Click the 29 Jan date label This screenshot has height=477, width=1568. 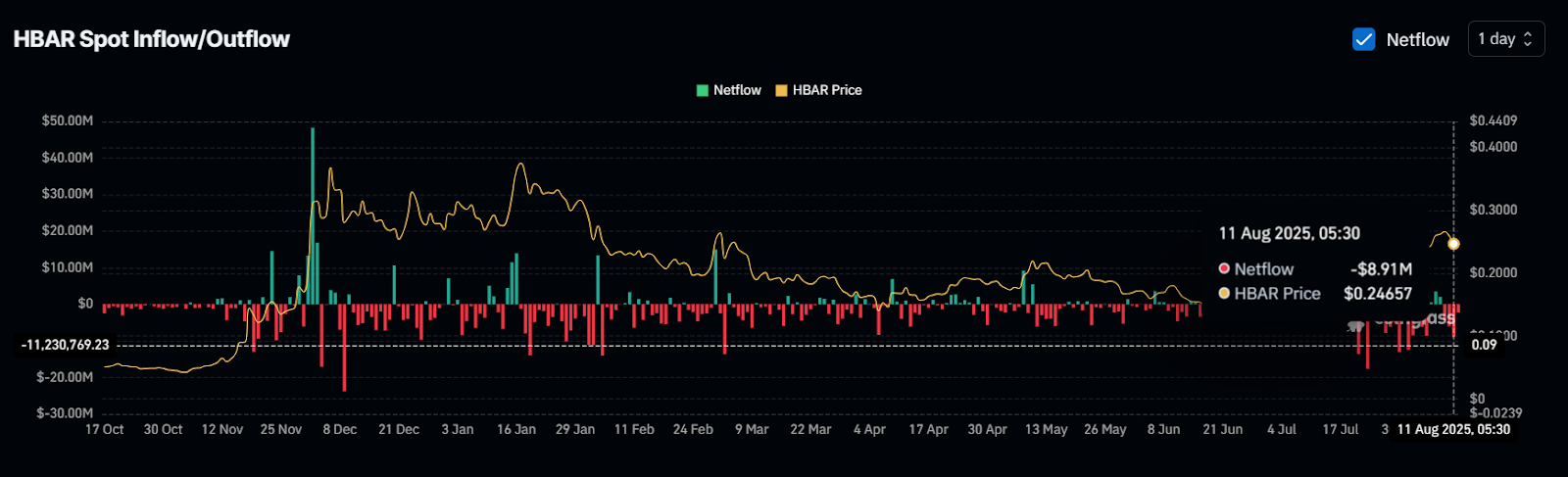pyautogui.click(x=575, y=430)
